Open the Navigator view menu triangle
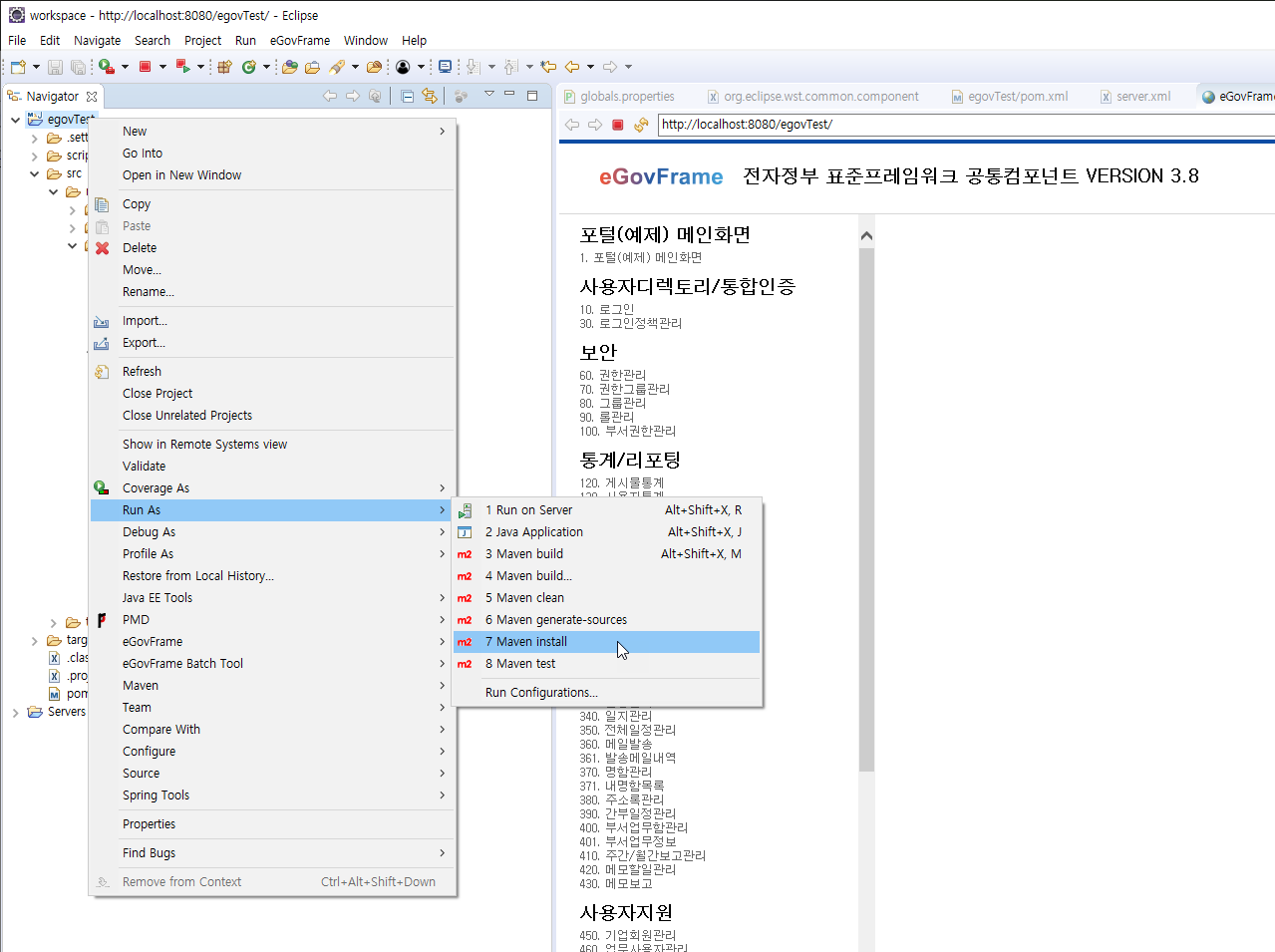1275x952 pixels. coord(489,94)
